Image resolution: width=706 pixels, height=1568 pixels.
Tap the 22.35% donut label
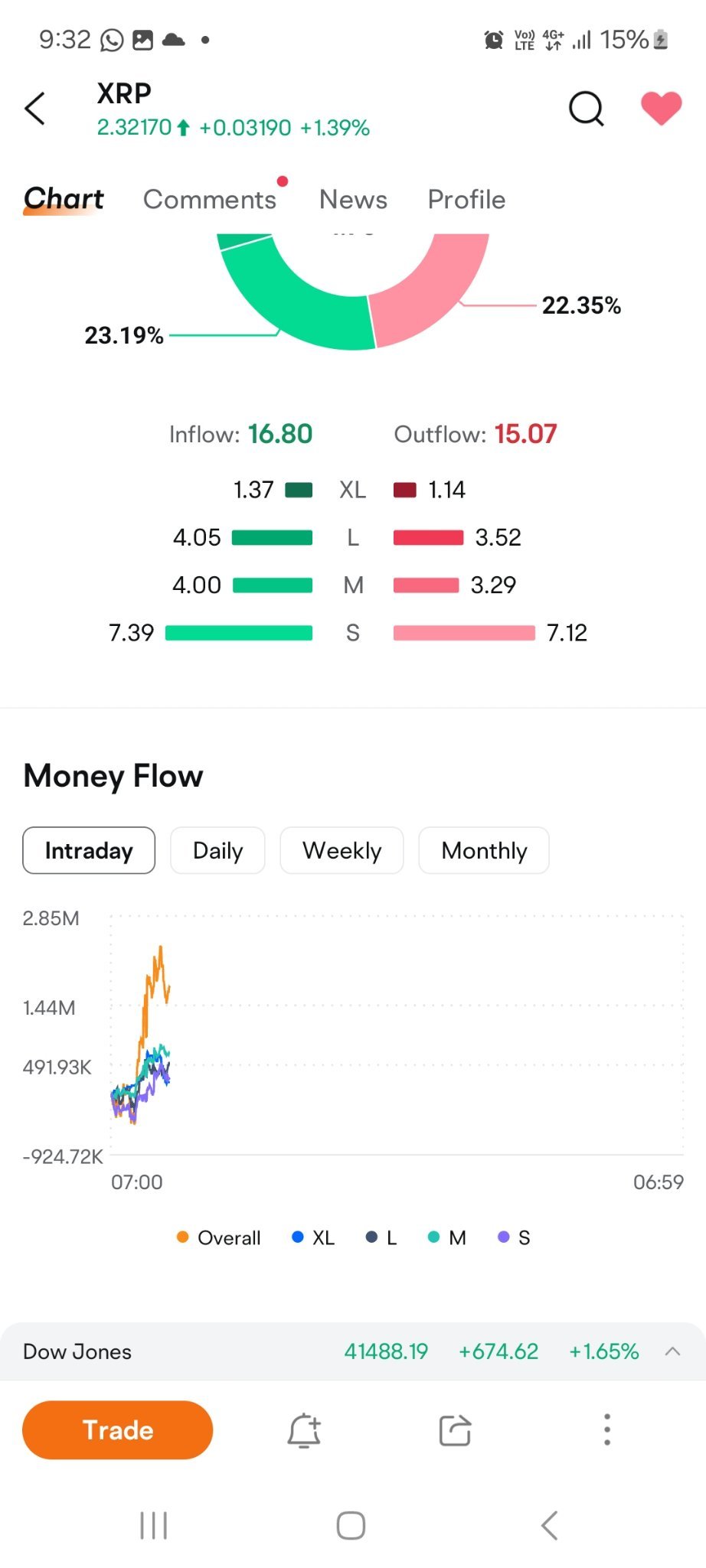(581, 305)
